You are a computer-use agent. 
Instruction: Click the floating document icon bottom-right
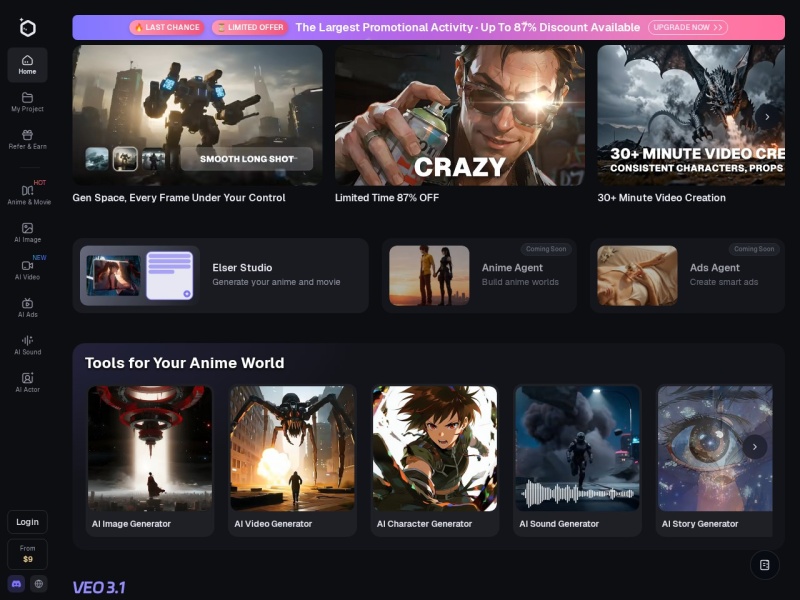764,565
